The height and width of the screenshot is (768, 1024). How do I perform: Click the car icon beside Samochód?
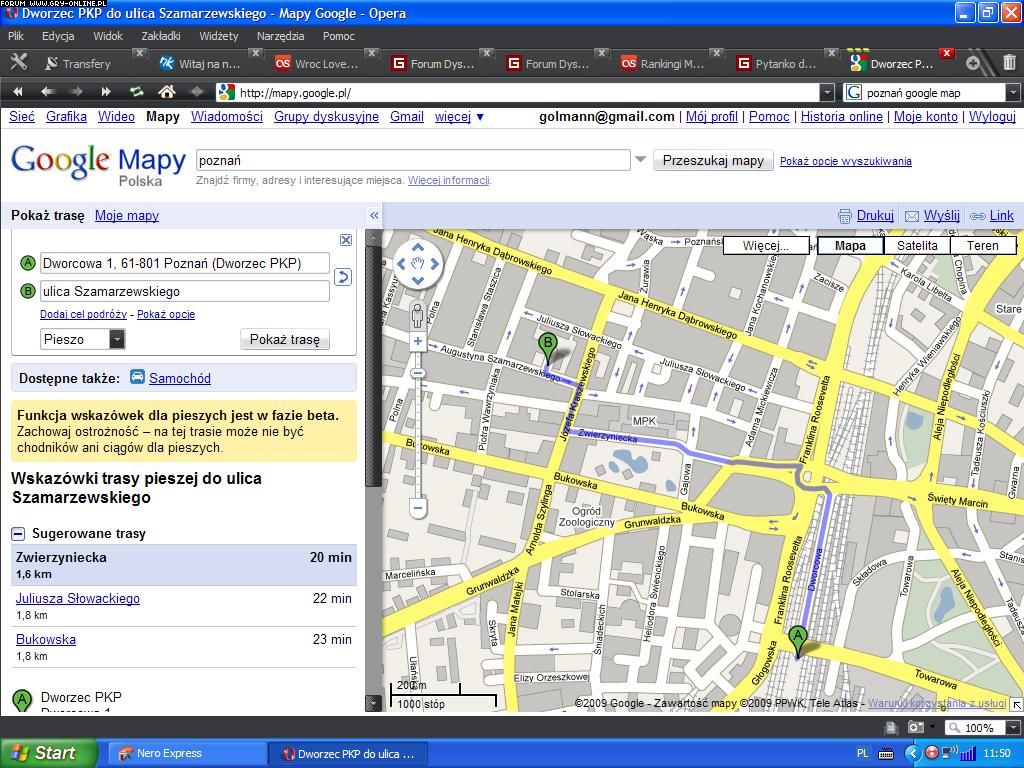tap(137, 377)
